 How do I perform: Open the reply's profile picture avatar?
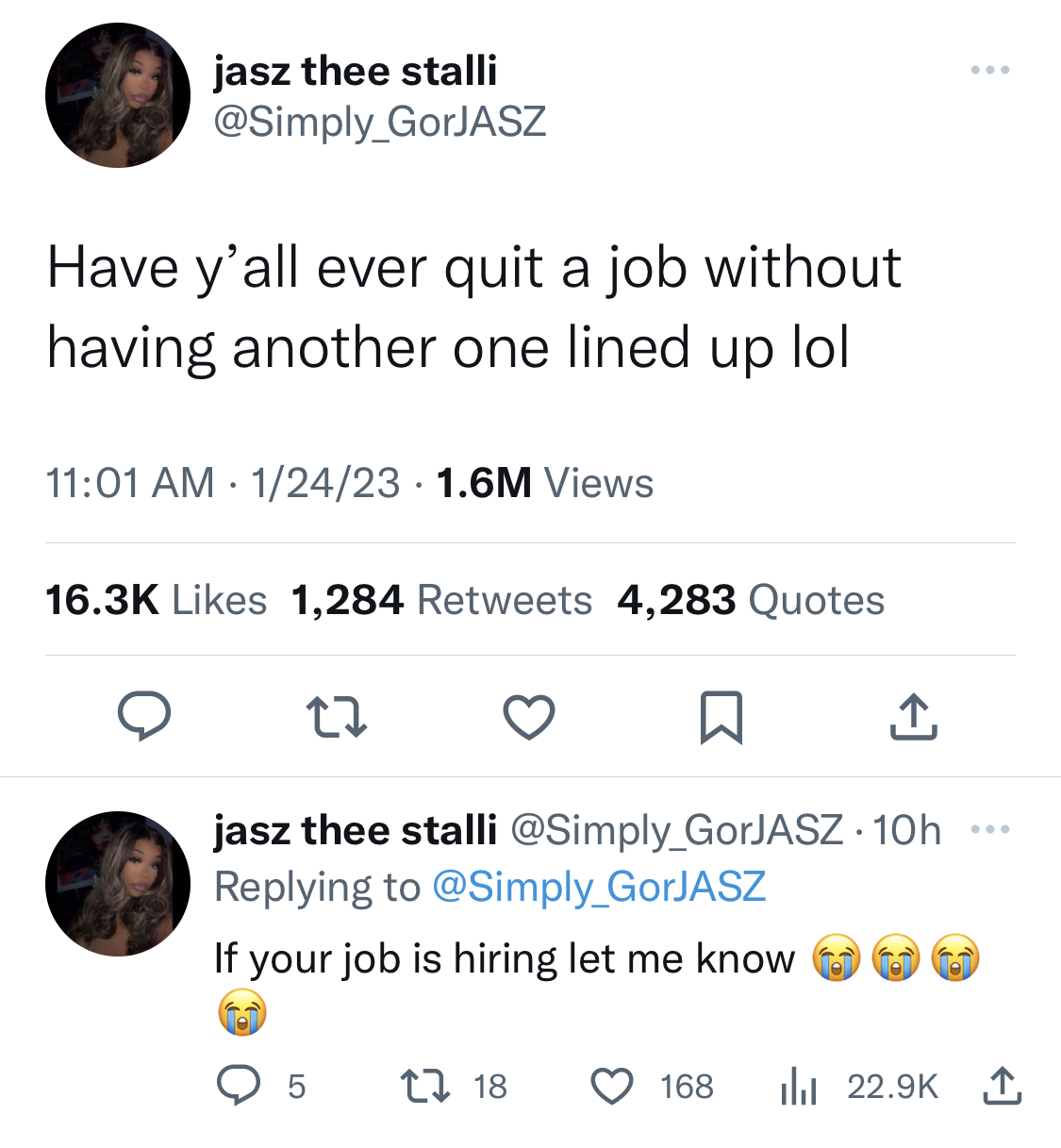(118, 884)
